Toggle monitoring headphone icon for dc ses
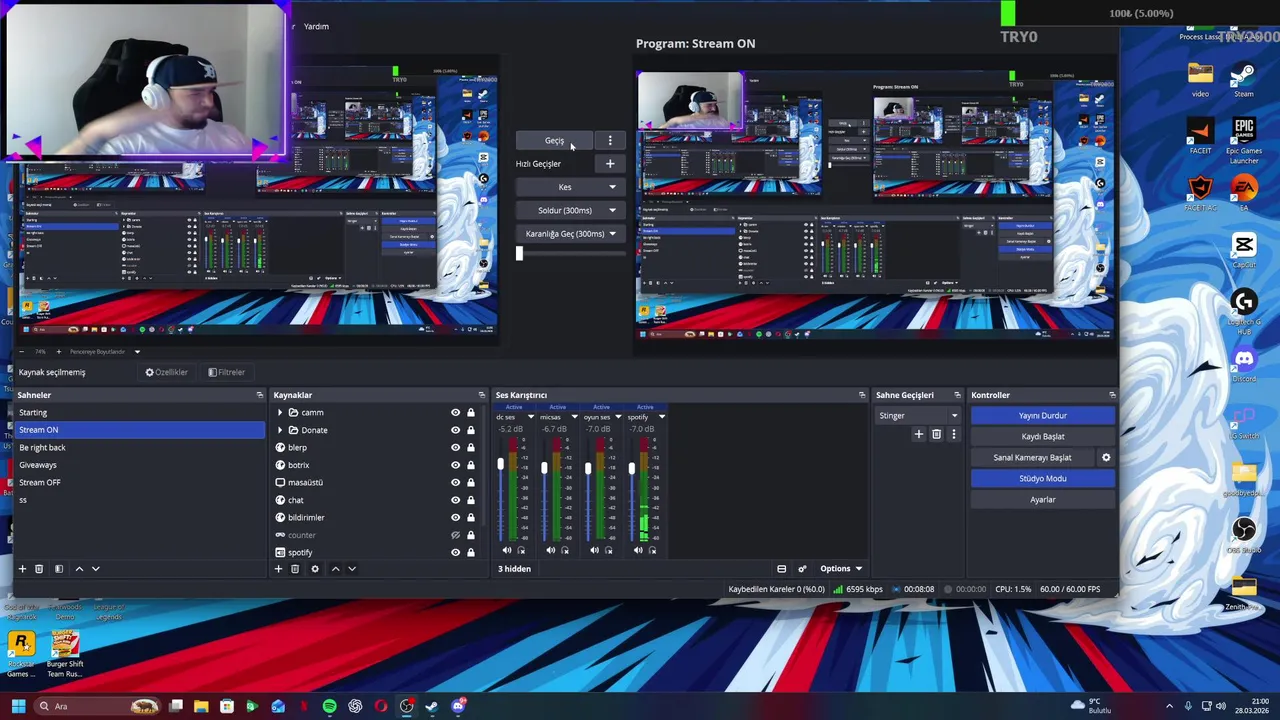This screenshot has height=720, width=1280. click(521, 550)
